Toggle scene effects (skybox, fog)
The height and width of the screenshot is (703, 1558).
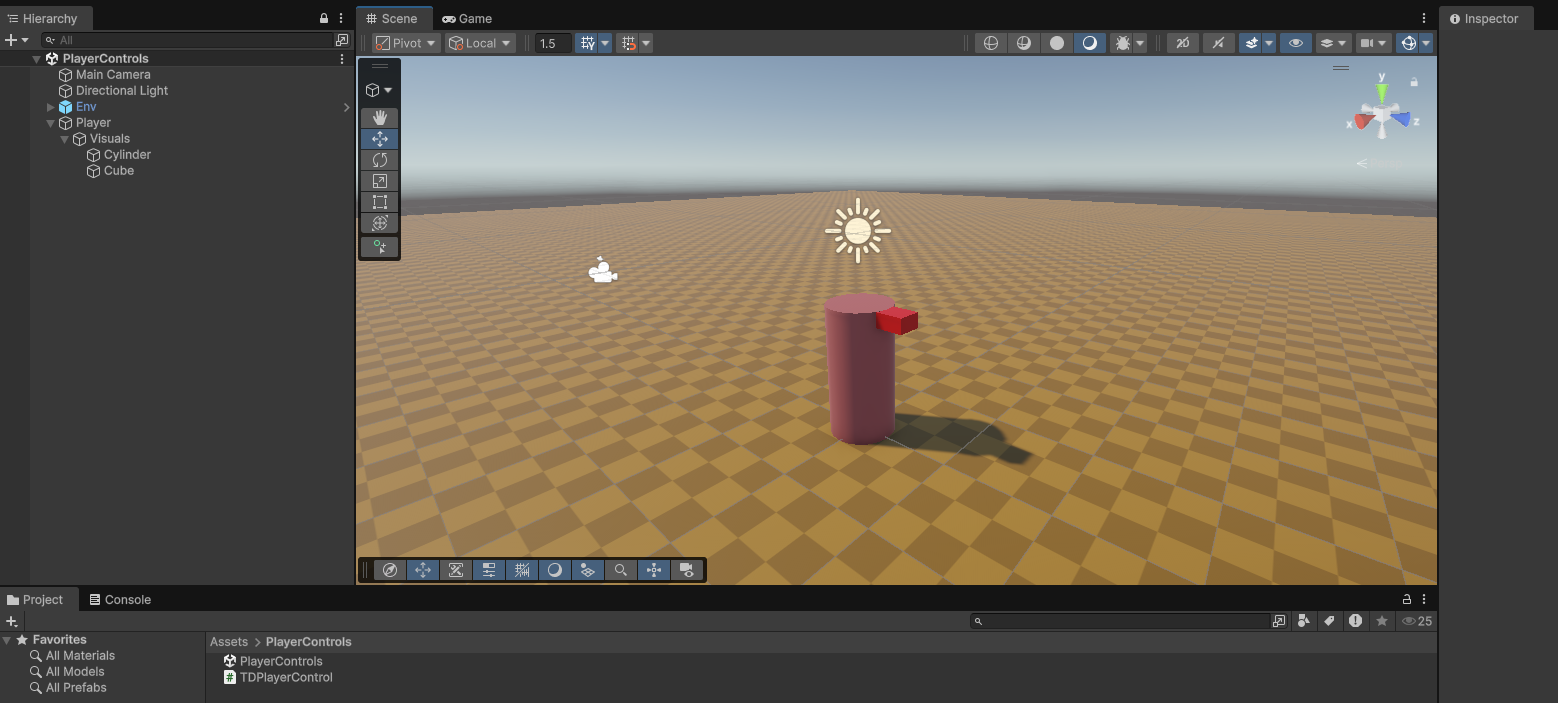1250,43
